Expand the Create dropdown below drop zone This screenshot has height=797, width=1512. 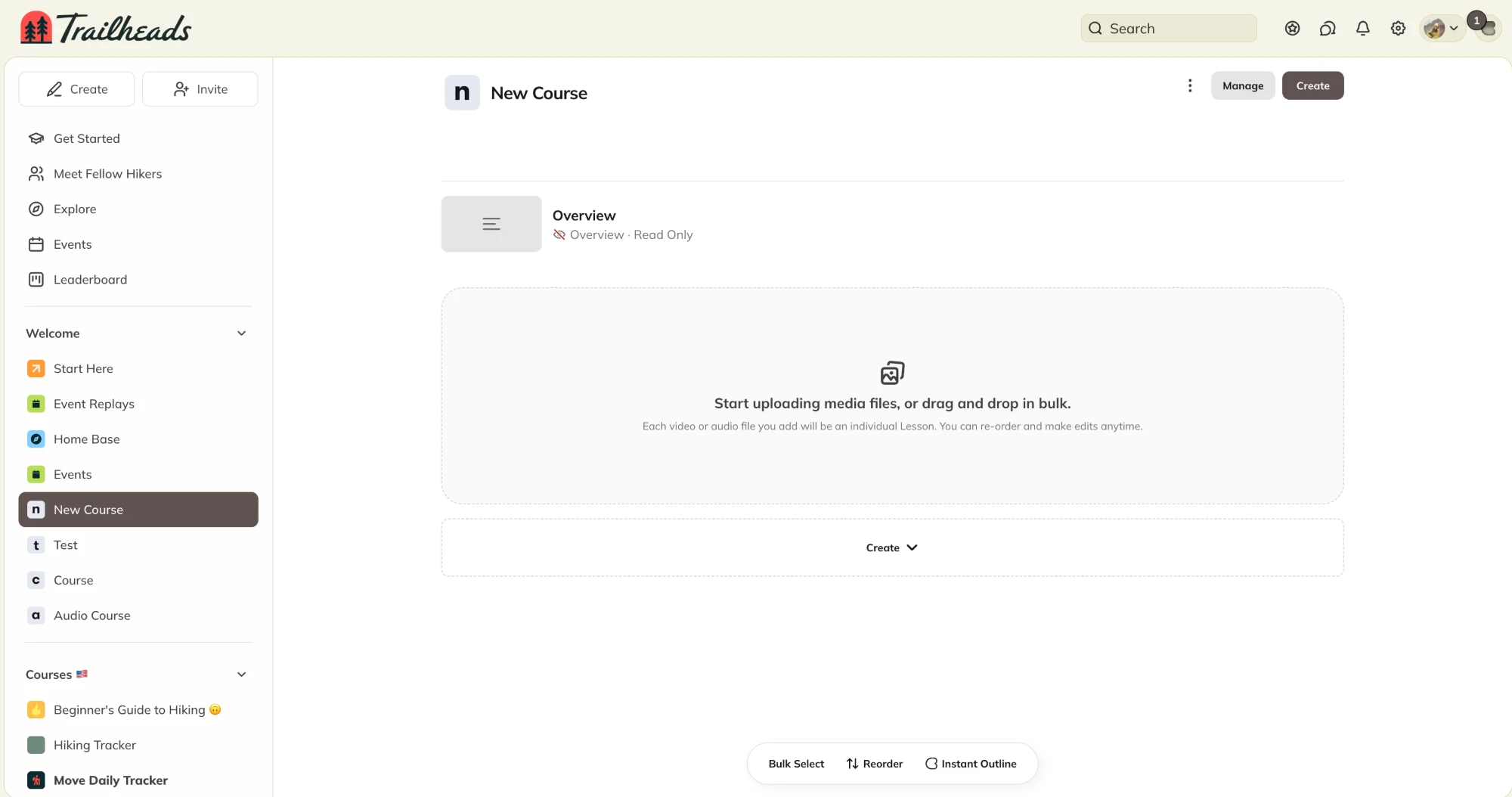892,547
